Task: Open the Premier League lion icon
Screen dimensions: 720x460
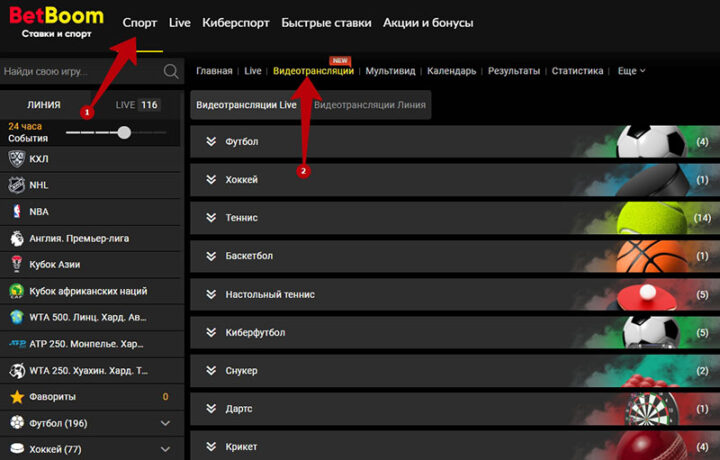Action: (x=16, y=238)
